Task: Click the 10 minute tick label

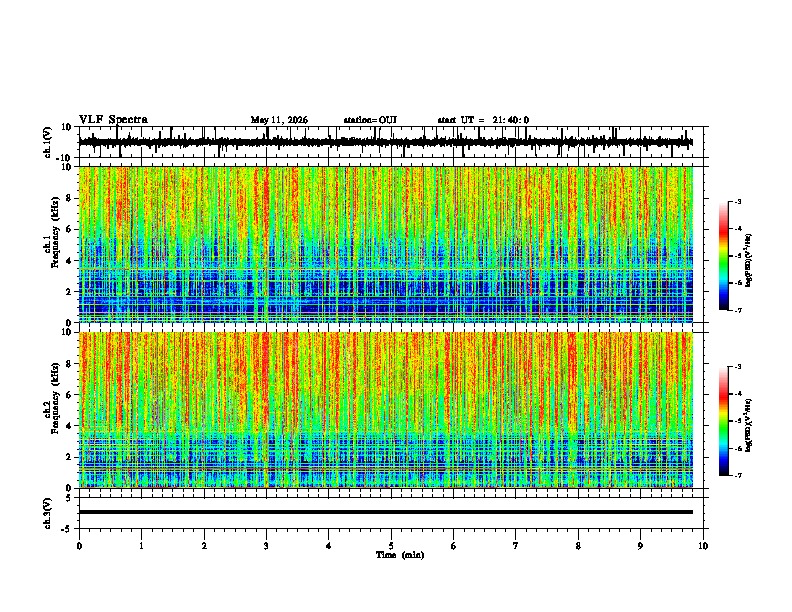Action: [703, 546]
